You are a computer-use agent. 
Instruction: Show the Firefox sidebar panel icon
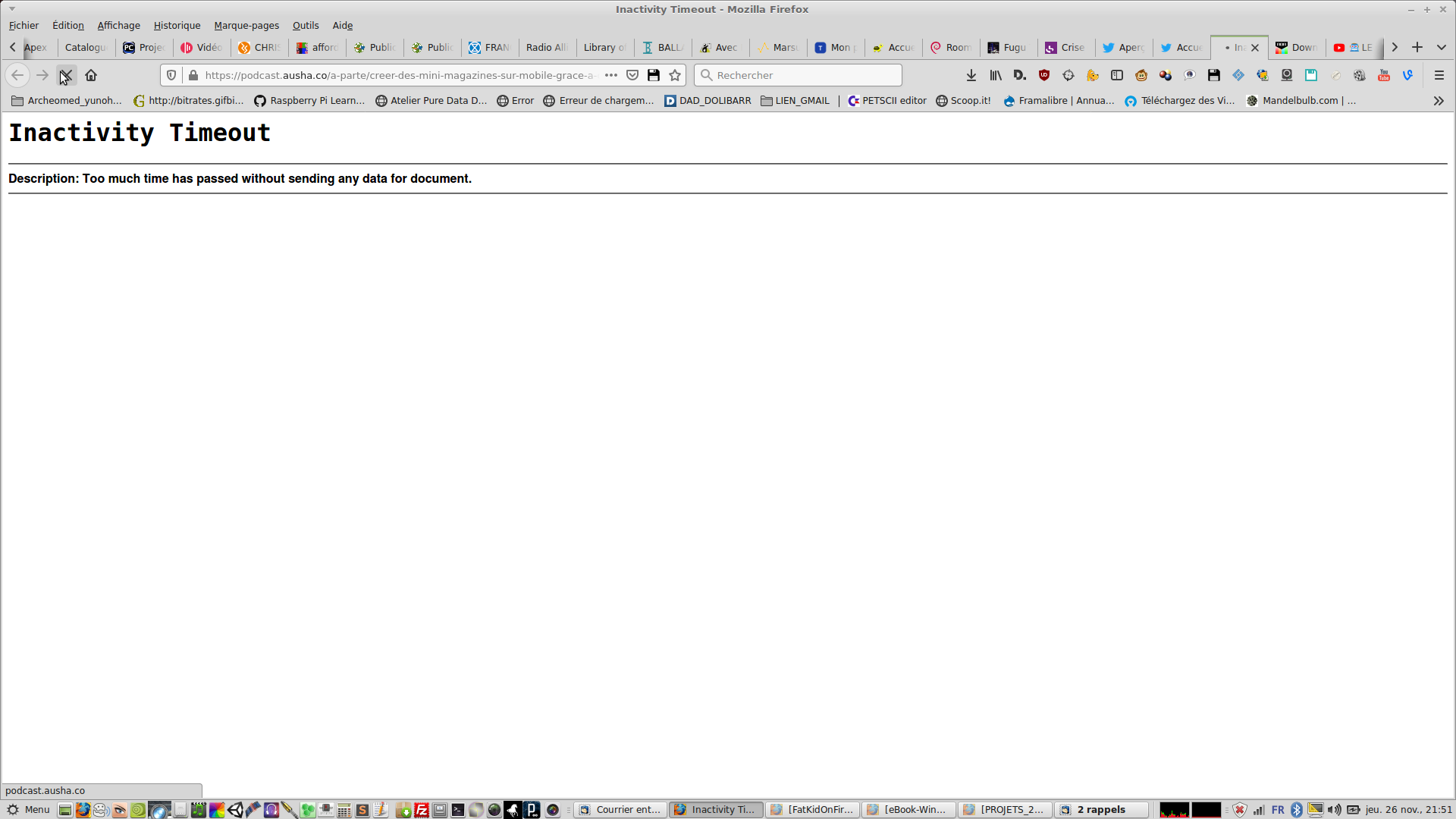1116,75
